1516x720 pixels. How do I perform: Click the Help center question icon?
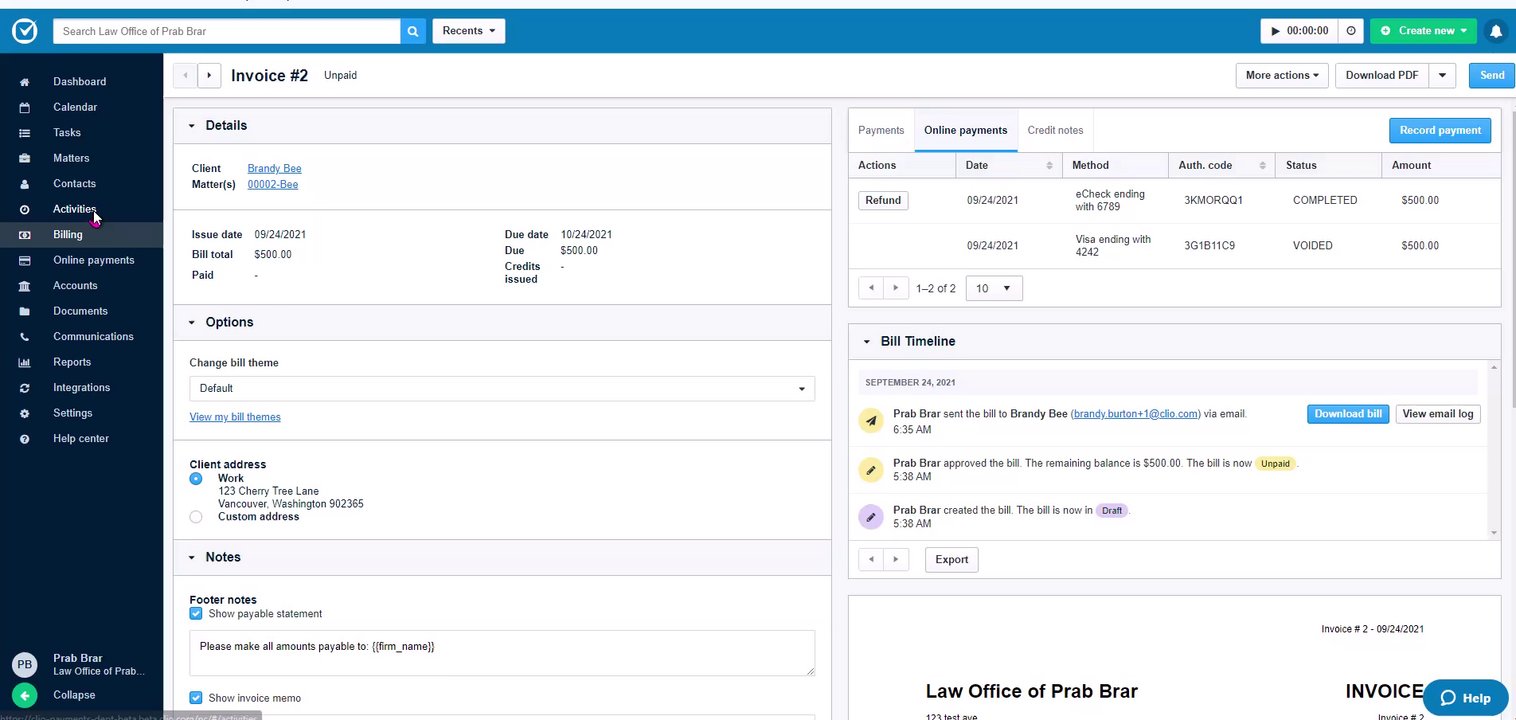pos(25,439)
